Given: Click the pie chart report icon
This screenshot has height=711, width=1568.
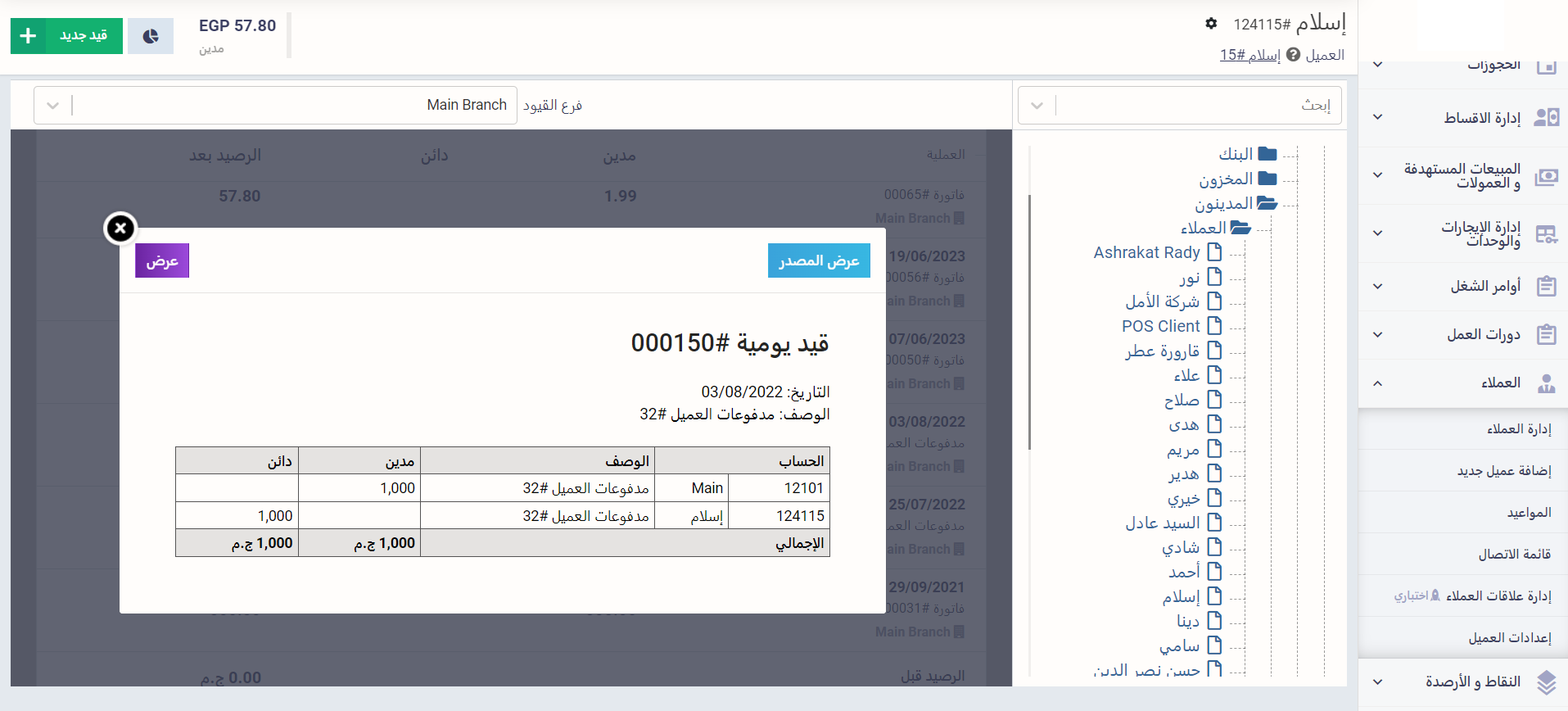Looking at the screenshot, I should coord(151,36).
